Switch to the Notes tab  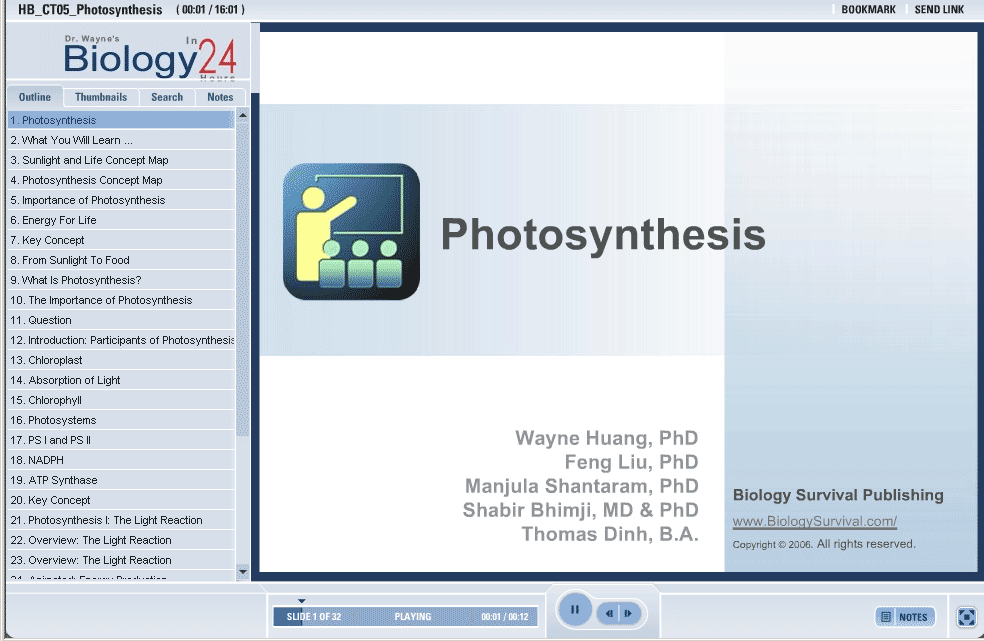(220, 97)
